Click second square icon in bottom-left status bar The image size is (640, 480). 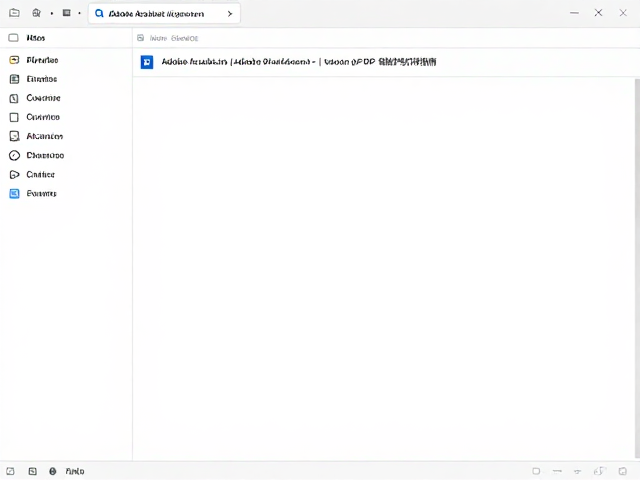pyautogui.click(x=33, y=471)
